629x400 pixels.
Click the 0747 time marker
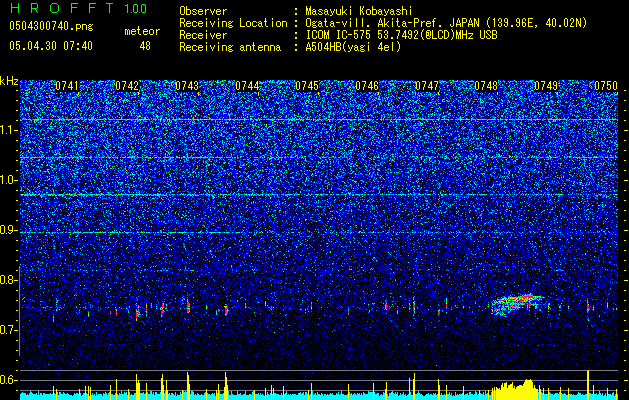coord(427,86)
